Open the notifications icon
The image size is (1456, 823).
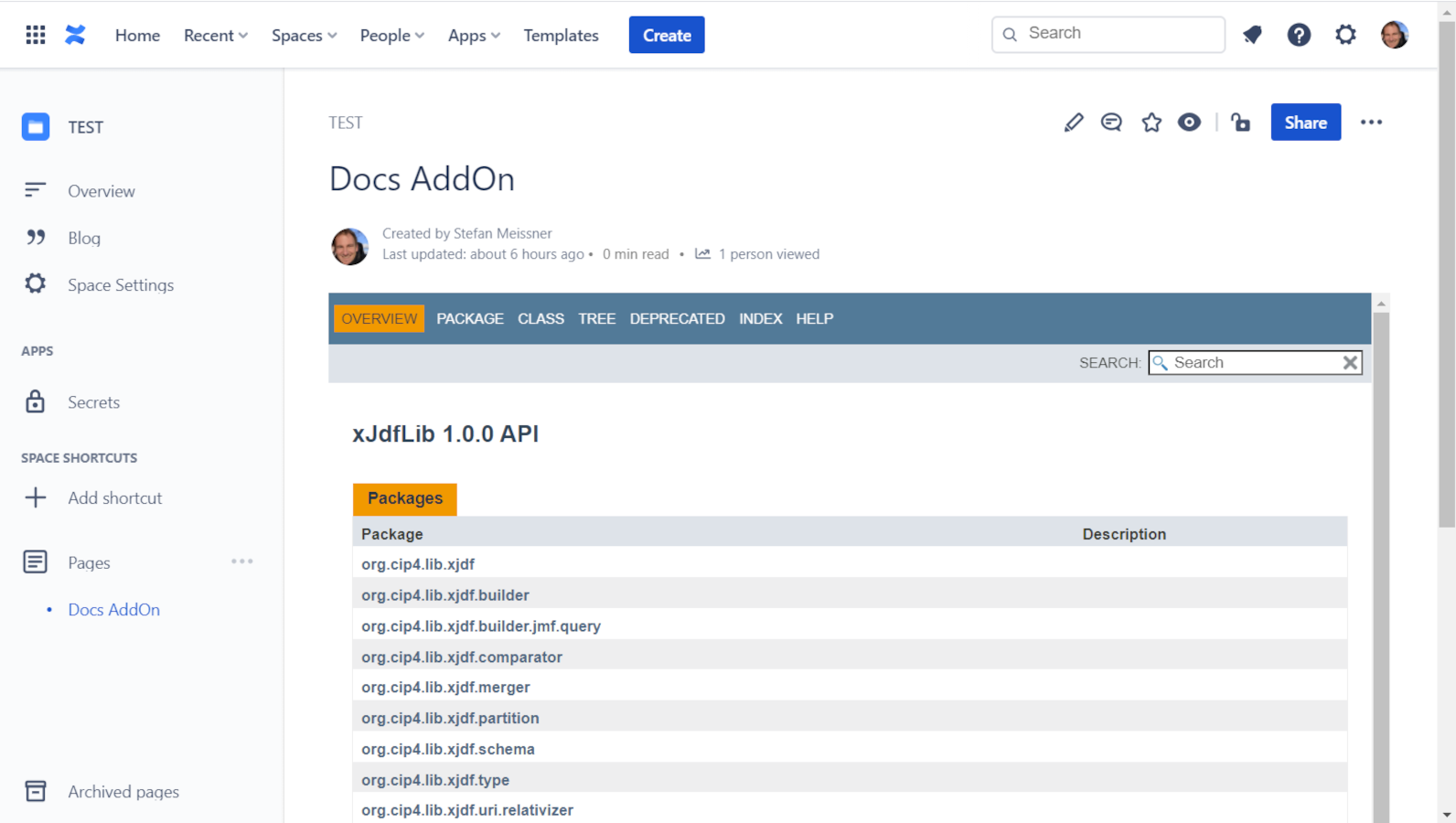pos(1252,35)
